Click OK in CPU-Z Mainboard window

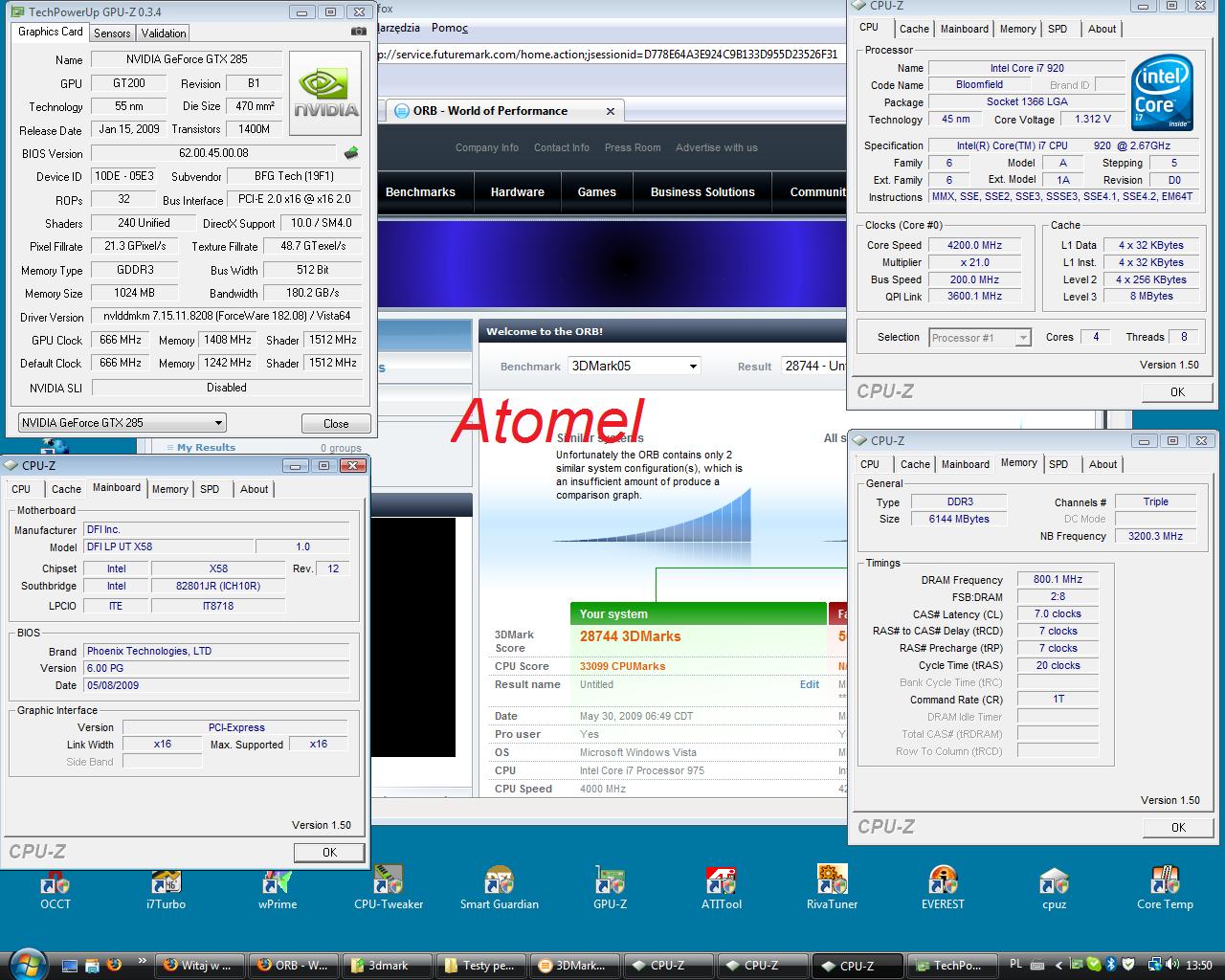(329, 852)
